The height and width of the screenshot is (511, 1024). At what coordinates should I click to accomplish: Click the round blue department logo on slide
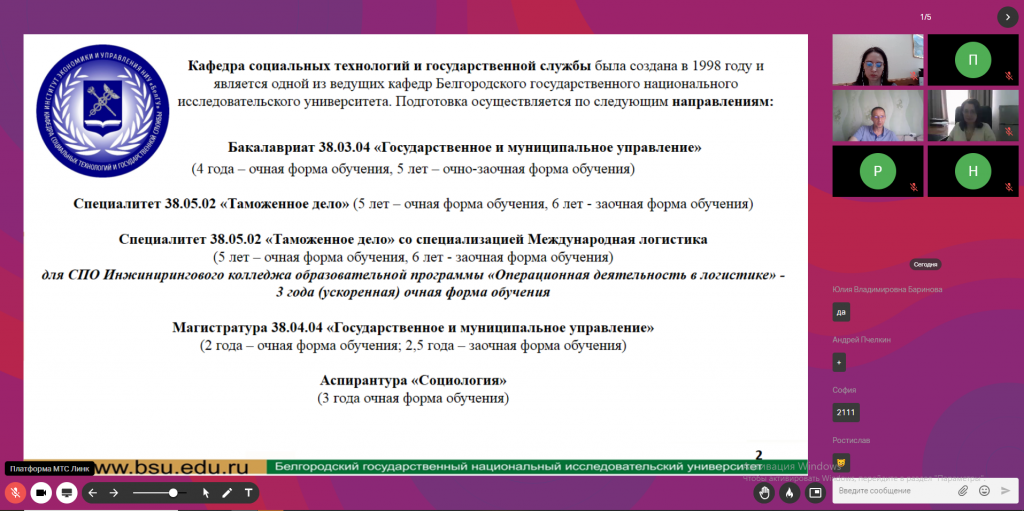click(x=103, y=112)
